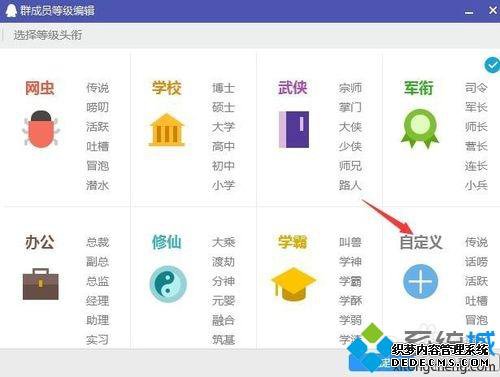Click the red bug icon under 网虫

click(x=41, y=129)
